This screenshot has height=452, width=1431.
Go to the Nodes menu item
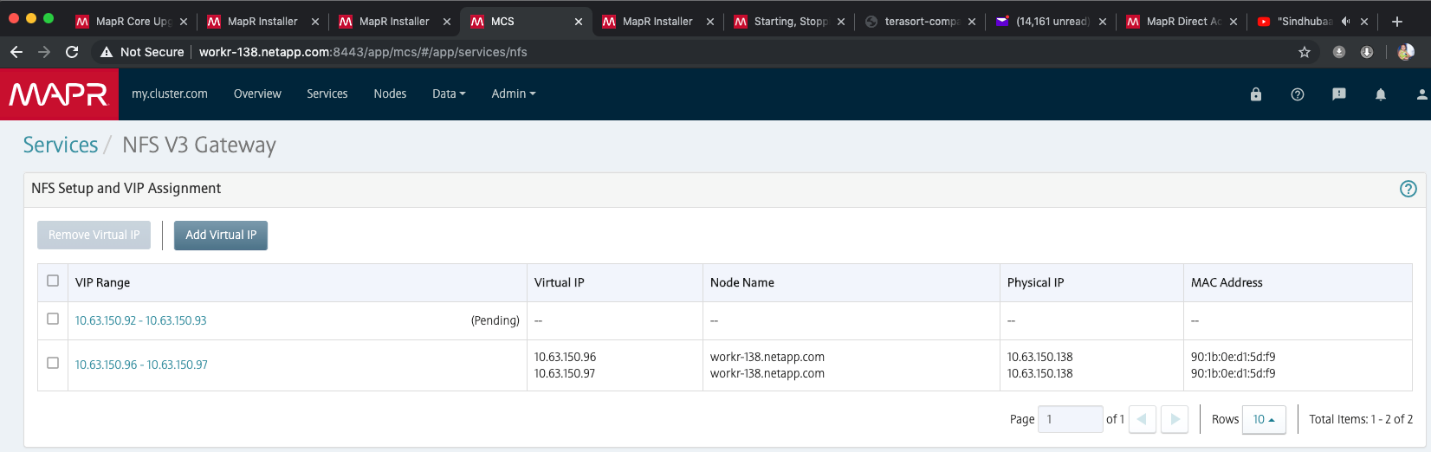(x=390, y=94)
